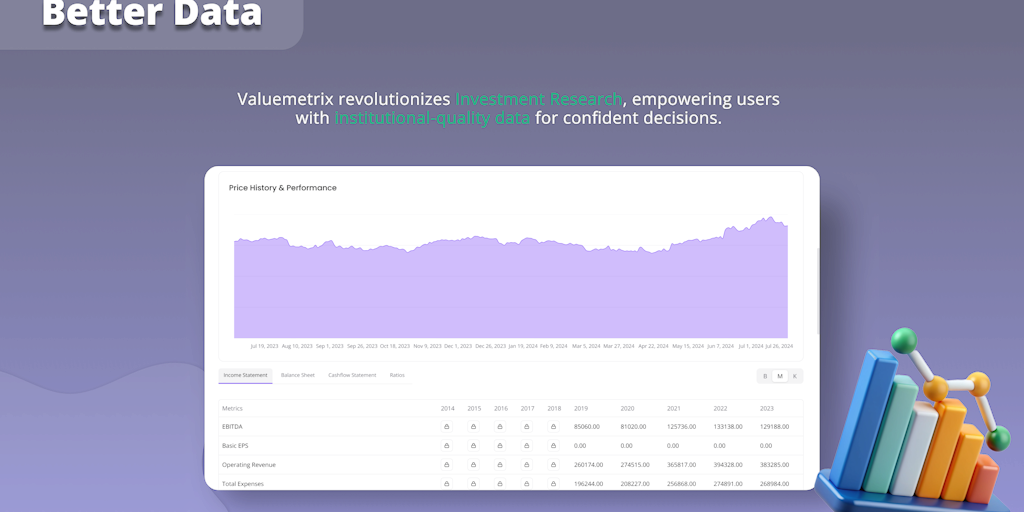
Task: Click the Jul 26, 2024 chart label
Action: (x=779, y=346)
